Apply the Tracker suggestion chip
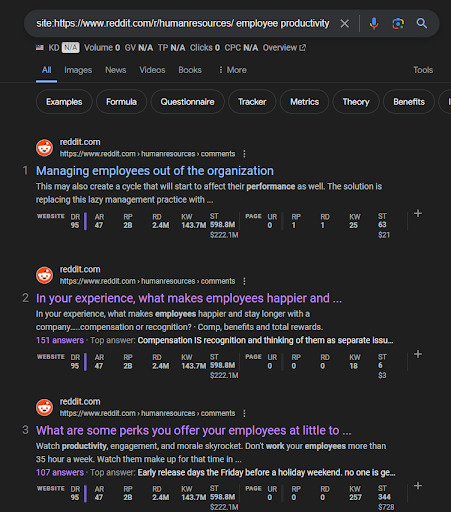Image resolution: width=451 pixels, height=512 pixels. pyautogui.click(x=252, y=102)
